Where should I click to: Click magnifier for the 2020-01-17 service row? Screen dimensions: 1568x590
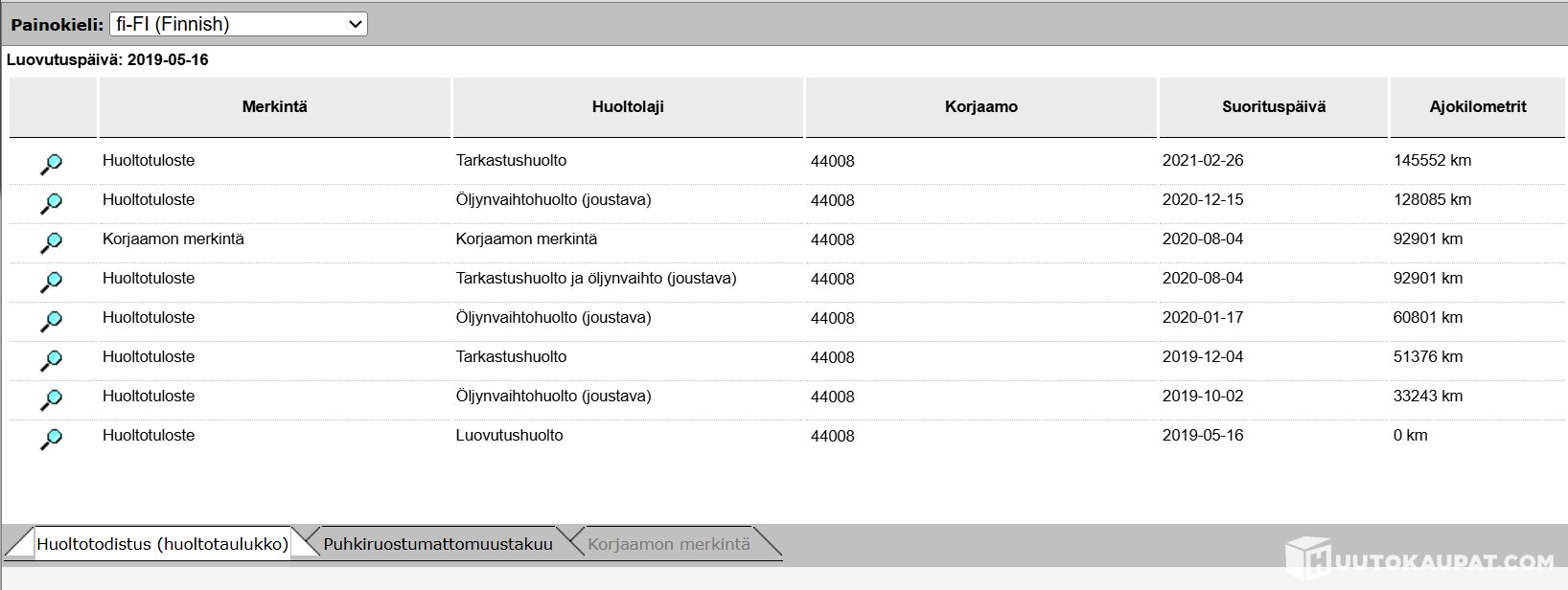click(x=51, y=322)
